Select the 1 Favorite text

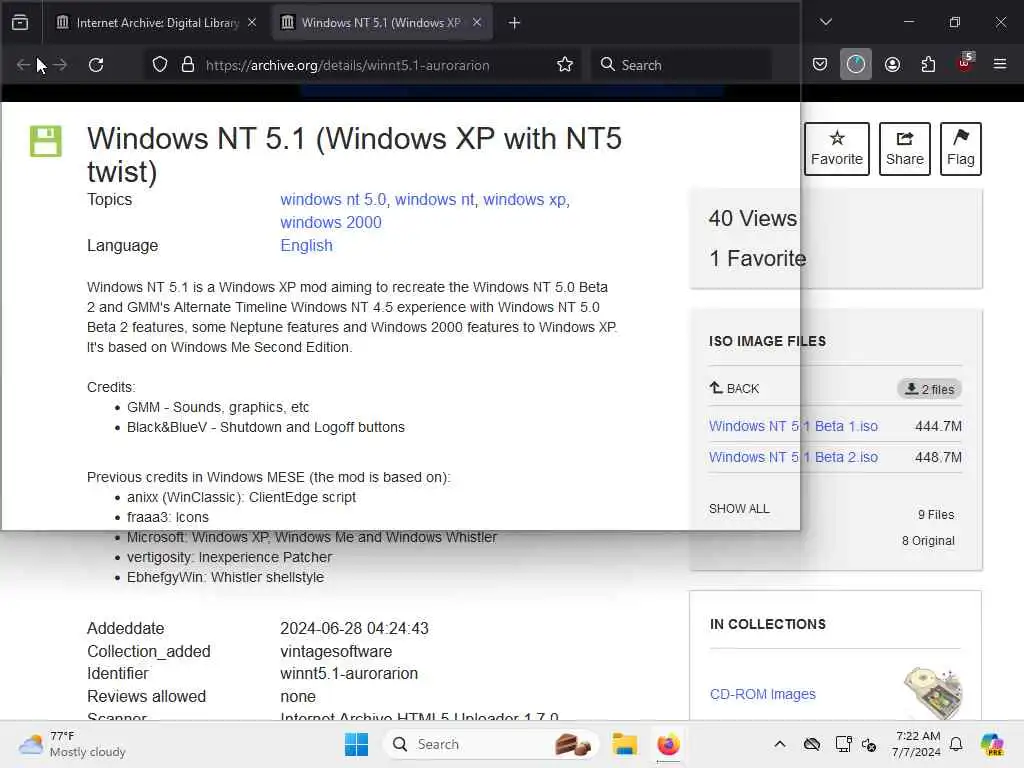[758, 259]
